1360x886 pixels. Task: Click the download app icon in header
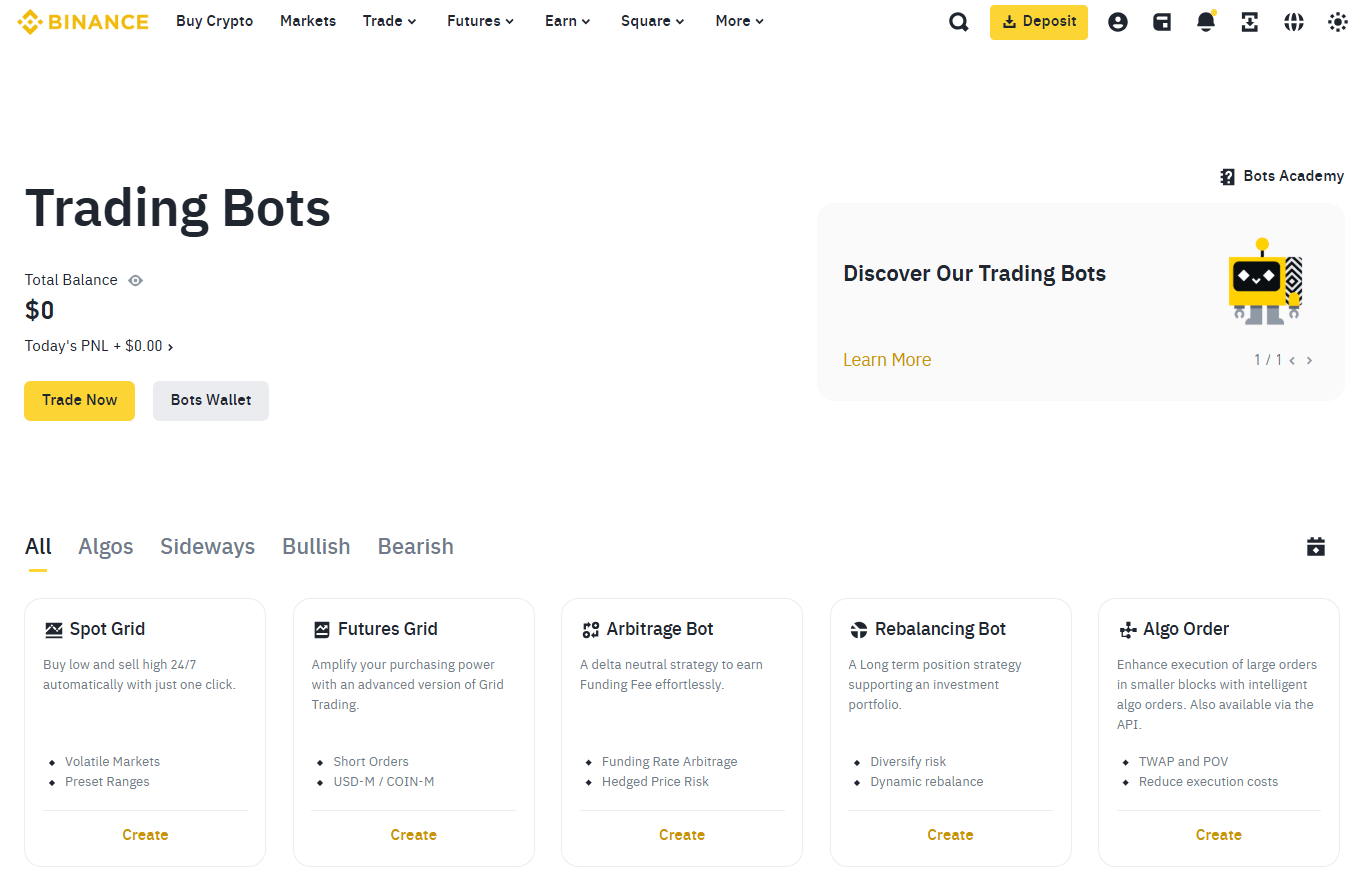[1250, 22]
